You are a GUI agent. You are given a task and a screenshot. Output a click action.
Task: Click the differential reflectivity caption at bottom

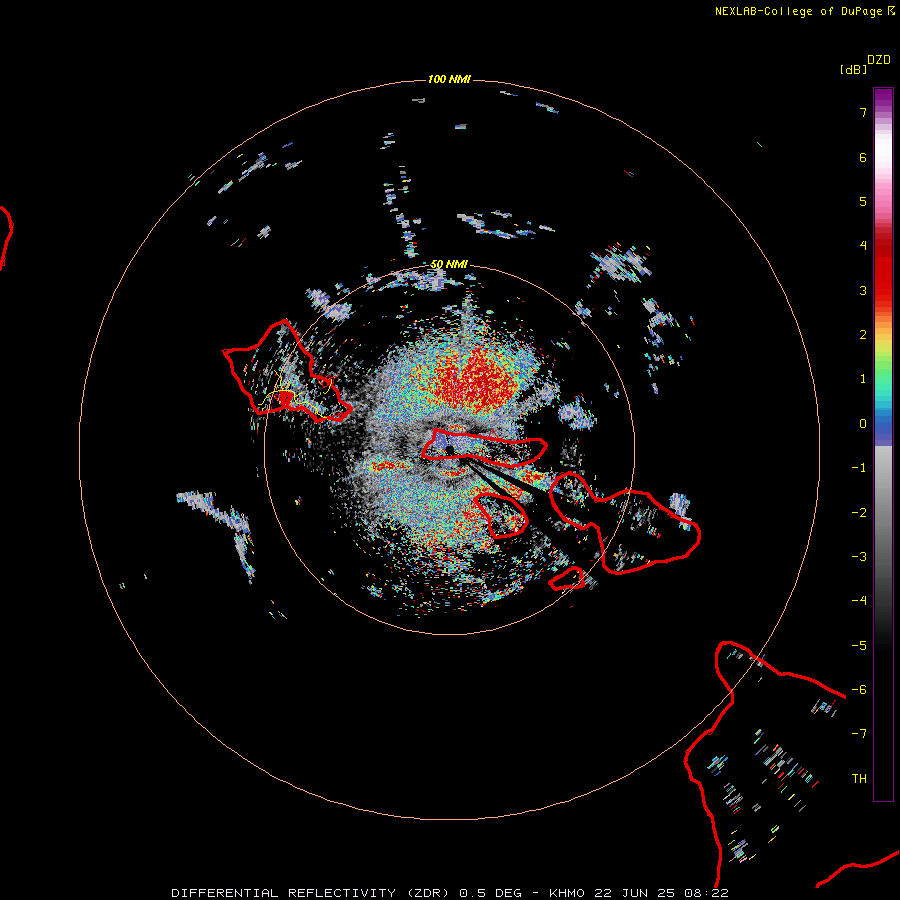coord(450,893)
